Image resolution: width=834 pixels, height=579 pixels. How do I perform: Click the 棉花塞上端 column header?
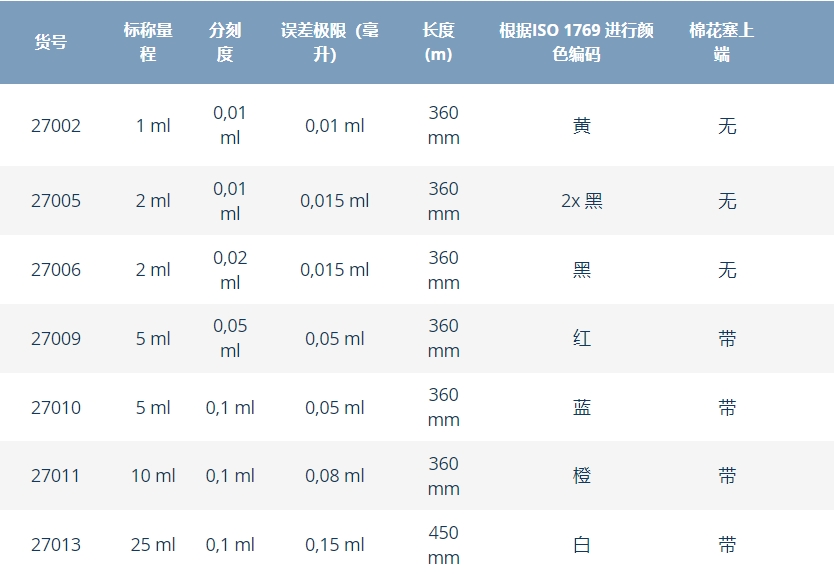pos(721,42)
